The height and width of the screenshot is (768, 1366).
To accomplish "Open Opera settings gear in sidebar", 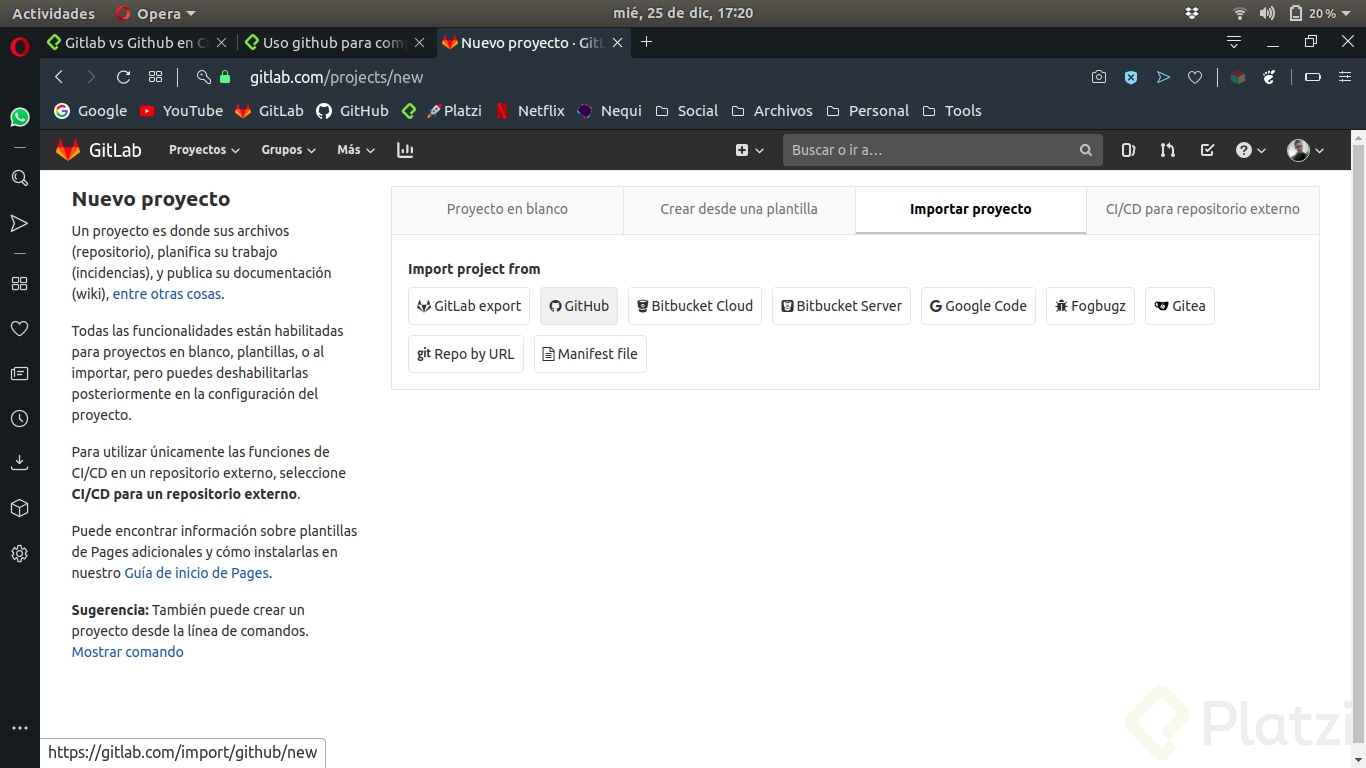I will pos(19,553).
